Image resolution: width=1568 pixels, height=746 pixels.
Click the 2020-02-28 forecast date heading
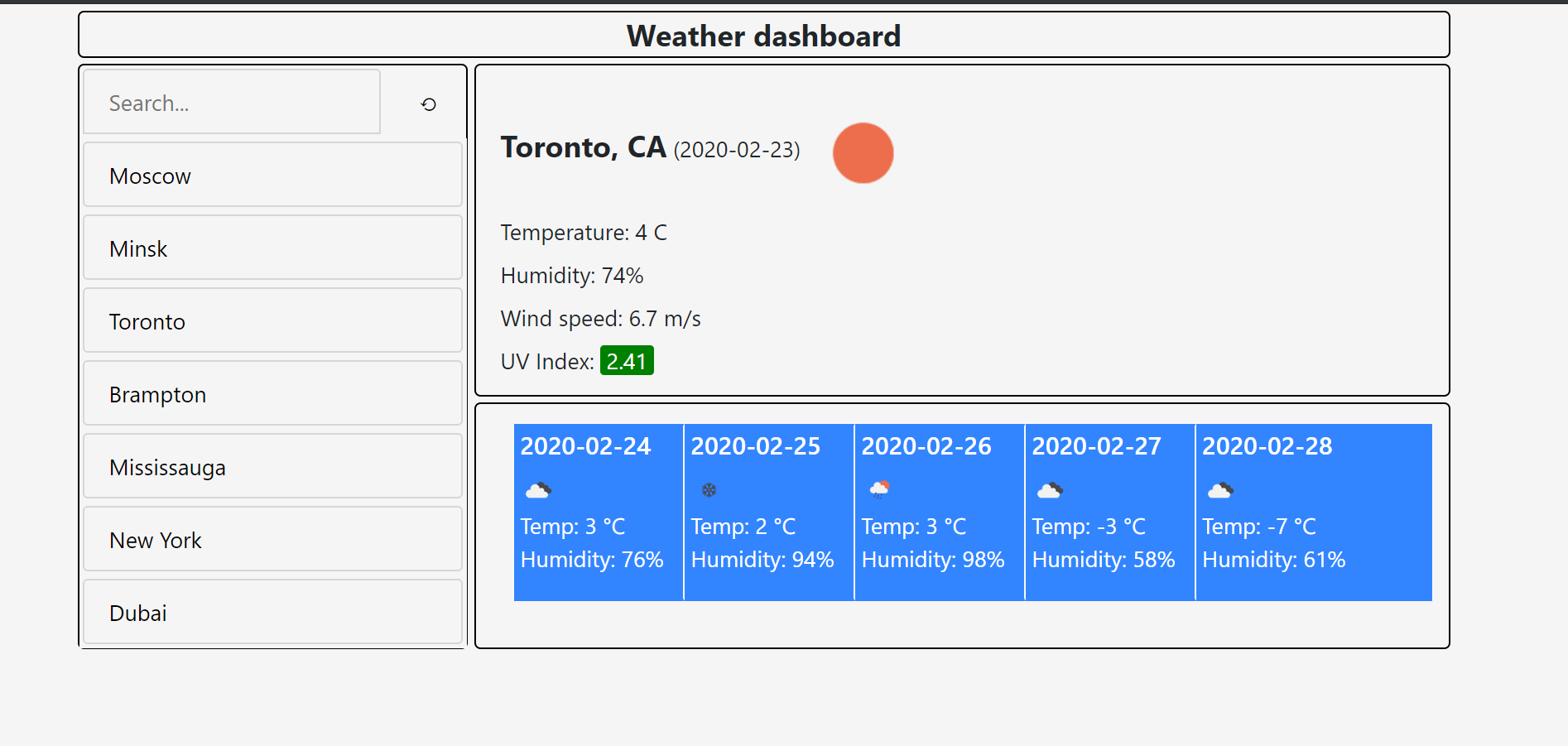1267,446
